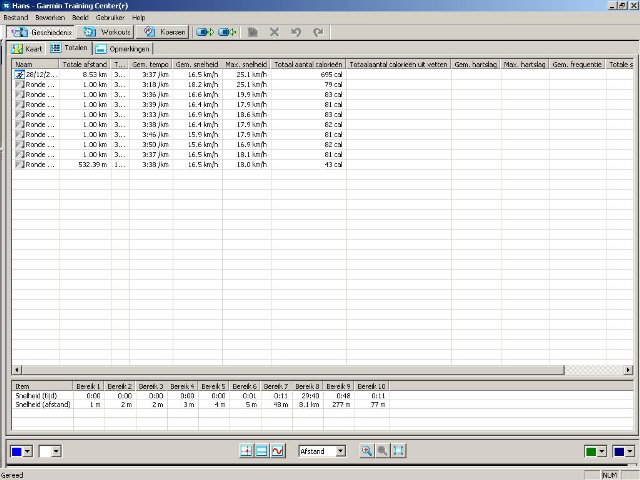Sort by Gem. tempo column header

pyautogui.click(x=151, y=64)
